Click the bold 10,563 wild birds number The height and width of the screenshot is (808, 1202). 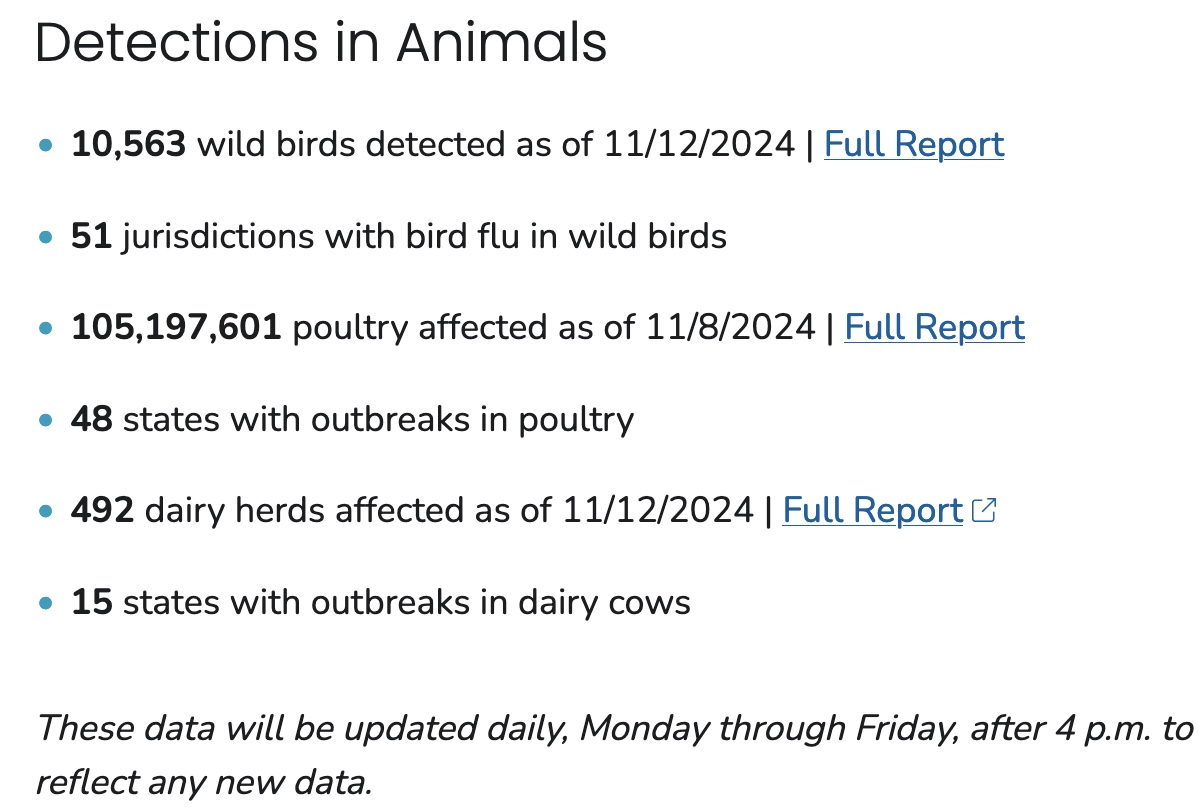(x=128, y=145)
